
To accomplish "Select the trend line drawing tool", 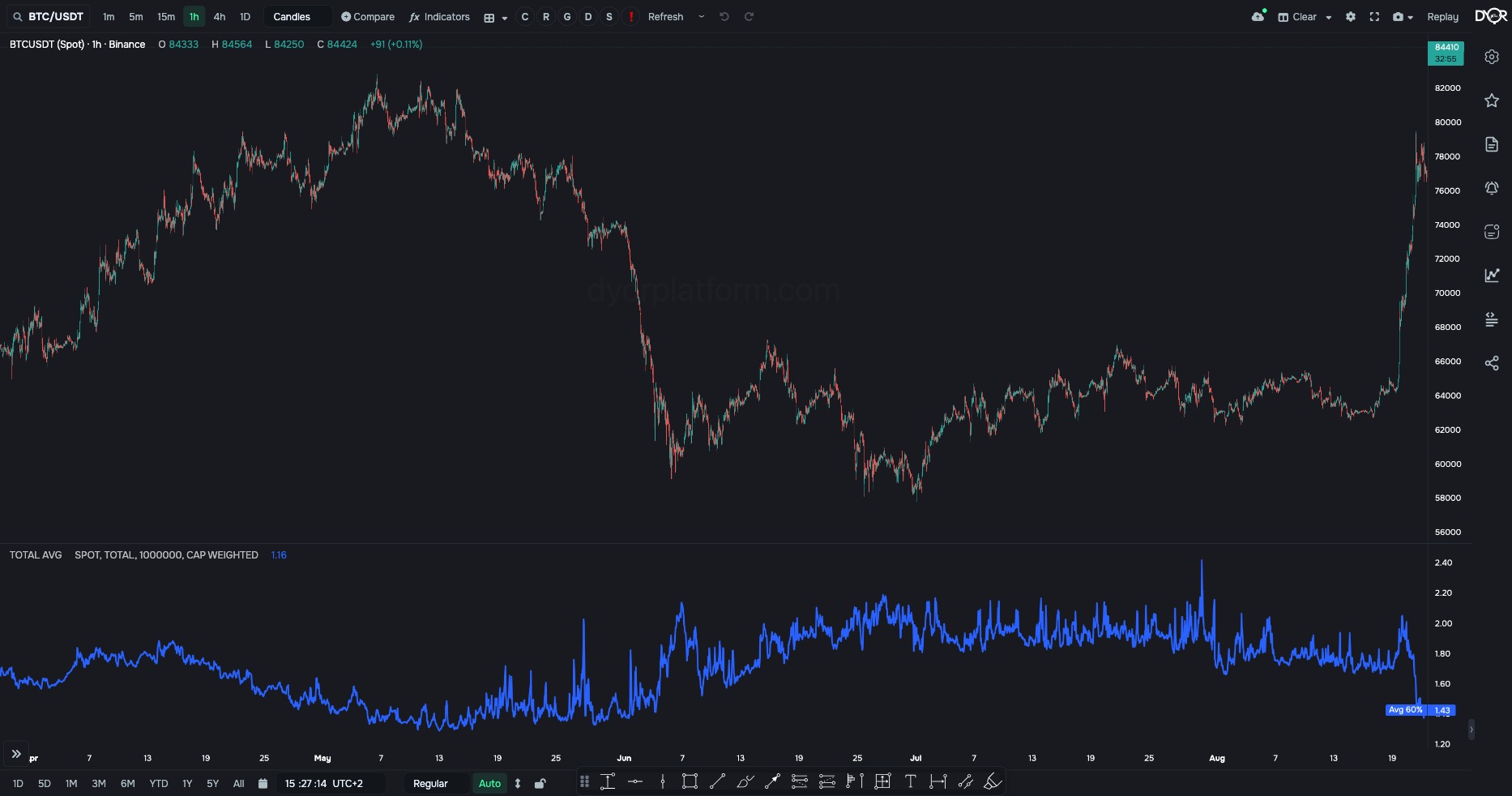I will tap(717, 781).
